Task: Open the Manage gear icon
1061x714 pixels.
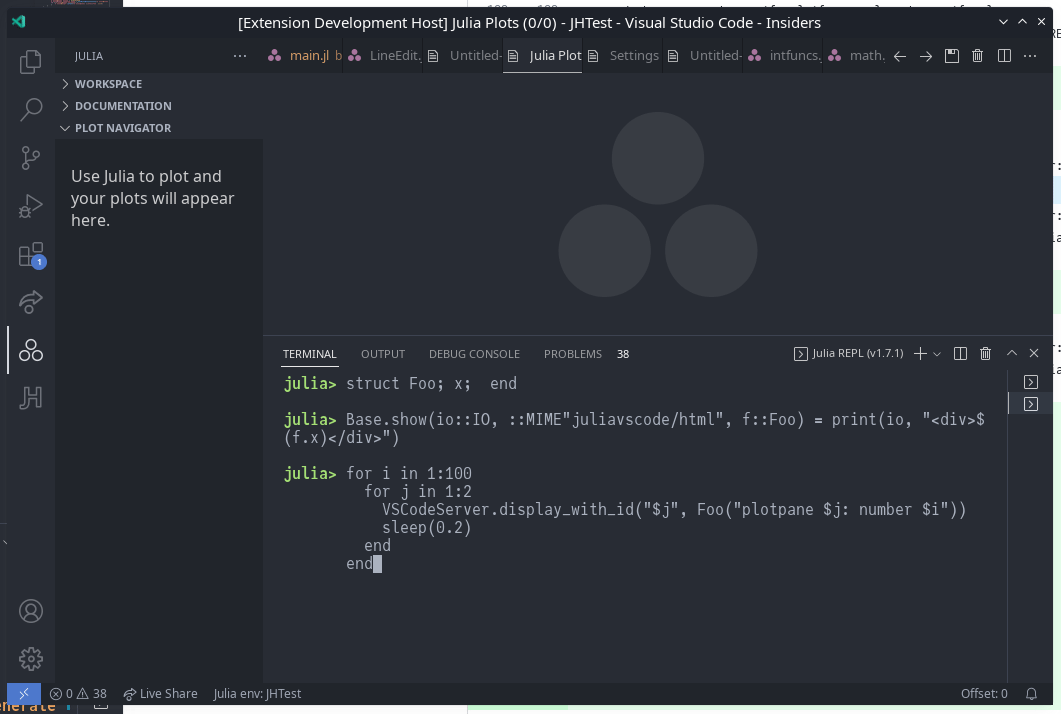Action: click(30, 659)
